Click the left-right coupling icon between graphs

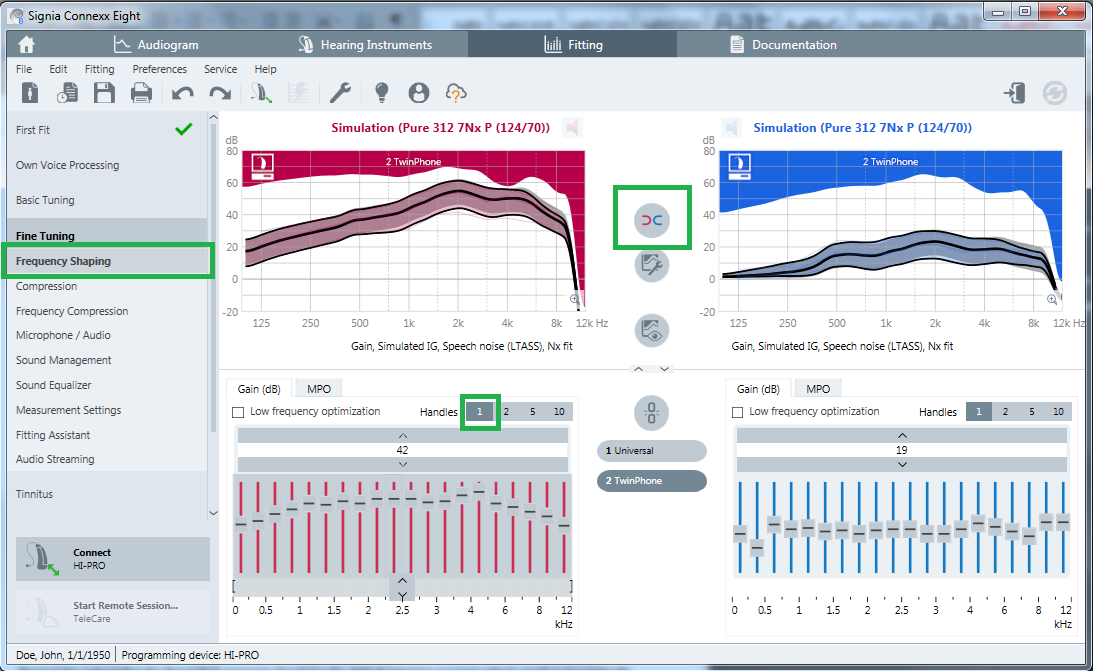point(652,220)
